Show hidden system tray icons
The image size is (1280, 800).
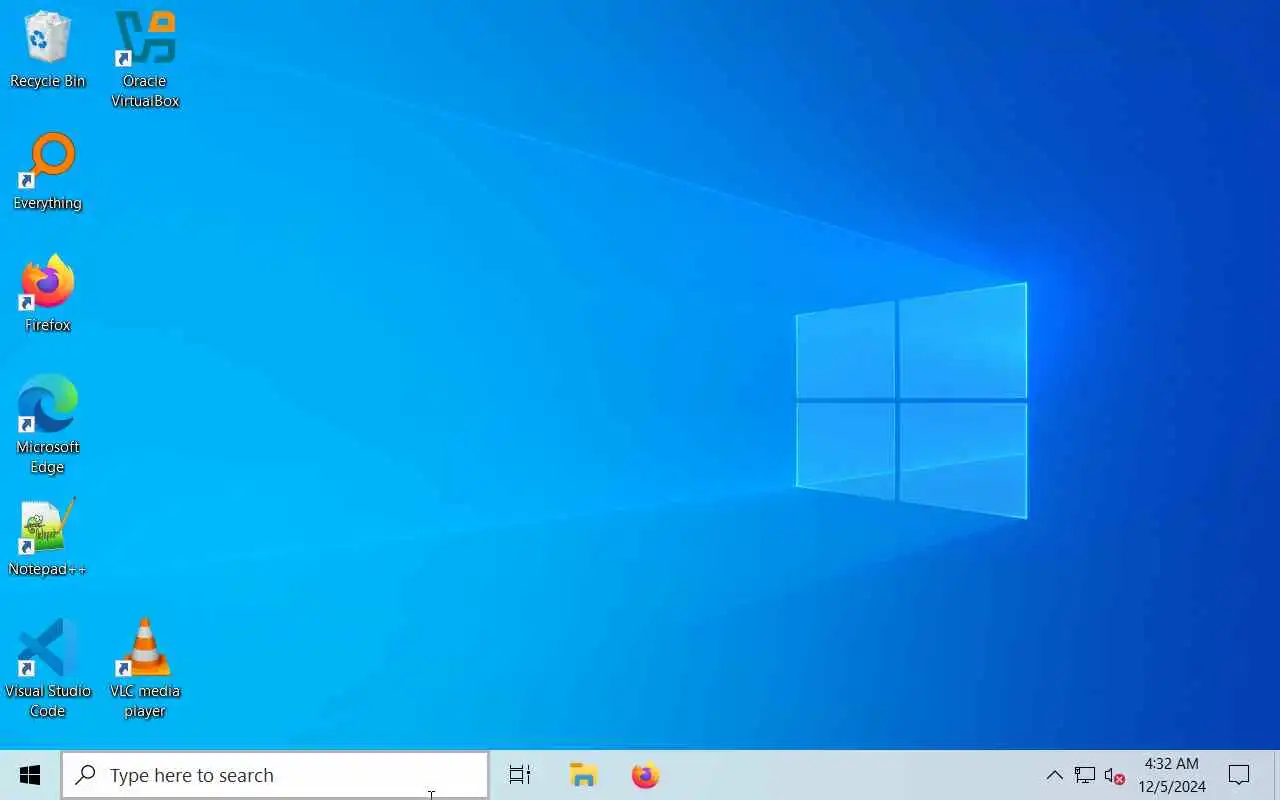[x=1054, y=775]
